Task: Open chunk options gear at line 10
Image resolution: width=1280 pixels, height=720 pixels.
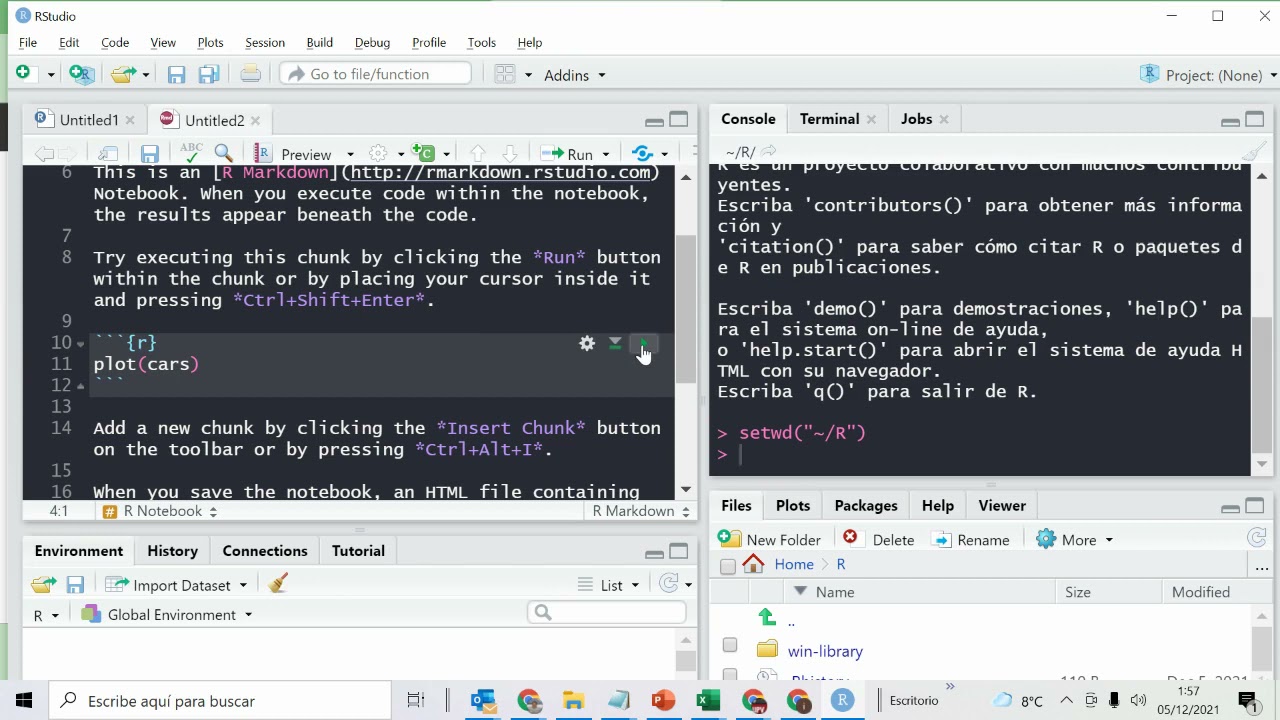Action: (587, 343)
